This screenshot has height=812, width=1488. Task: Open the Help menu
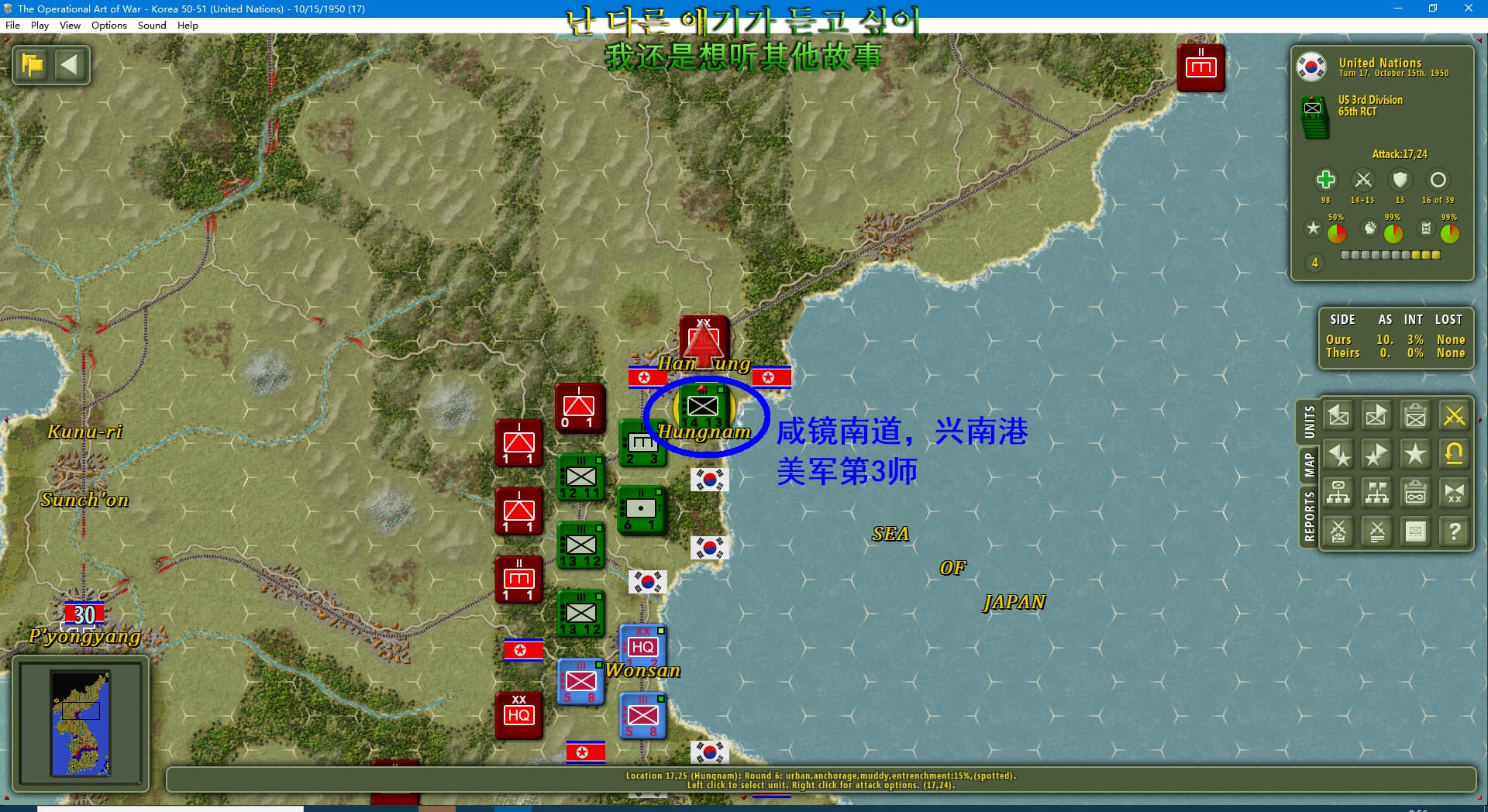[188, 25]
